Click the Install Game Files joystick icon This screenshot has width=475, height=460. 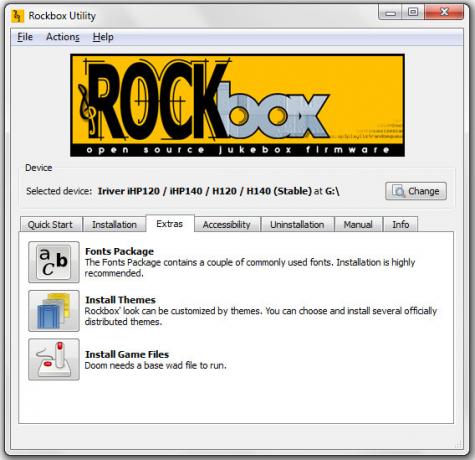coord(54,359)
